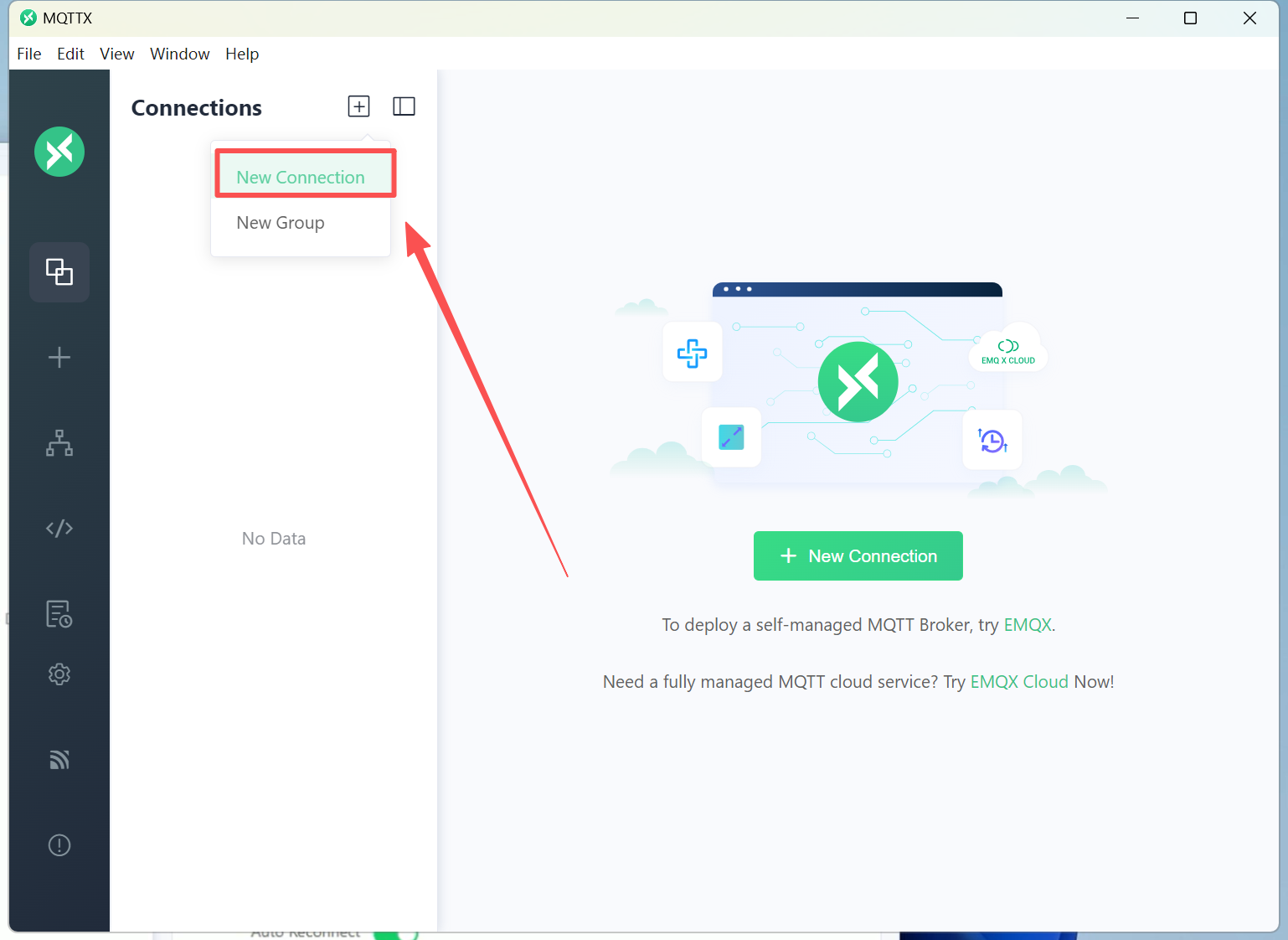
Task: Click the No Data text
Action: point(274,539)
